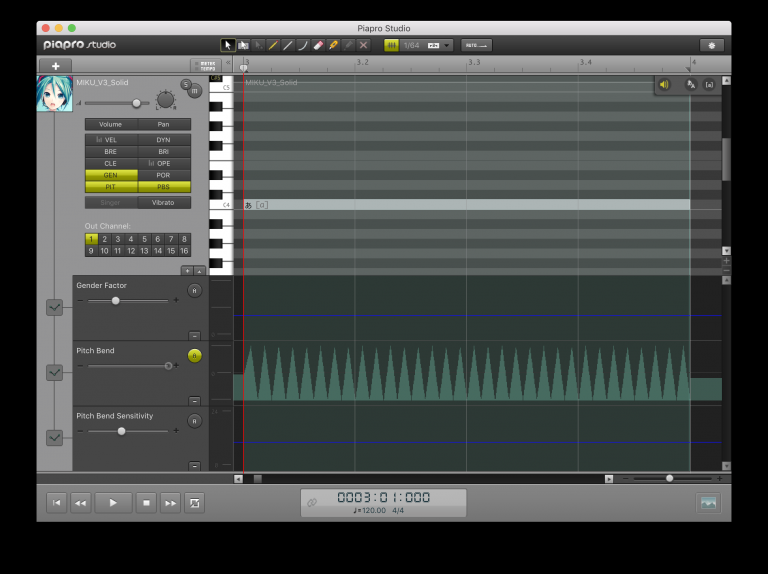The height and width of the screenshot is (574, 768).
Task: Select the curve drawing tool
Action: pos(303,45)
